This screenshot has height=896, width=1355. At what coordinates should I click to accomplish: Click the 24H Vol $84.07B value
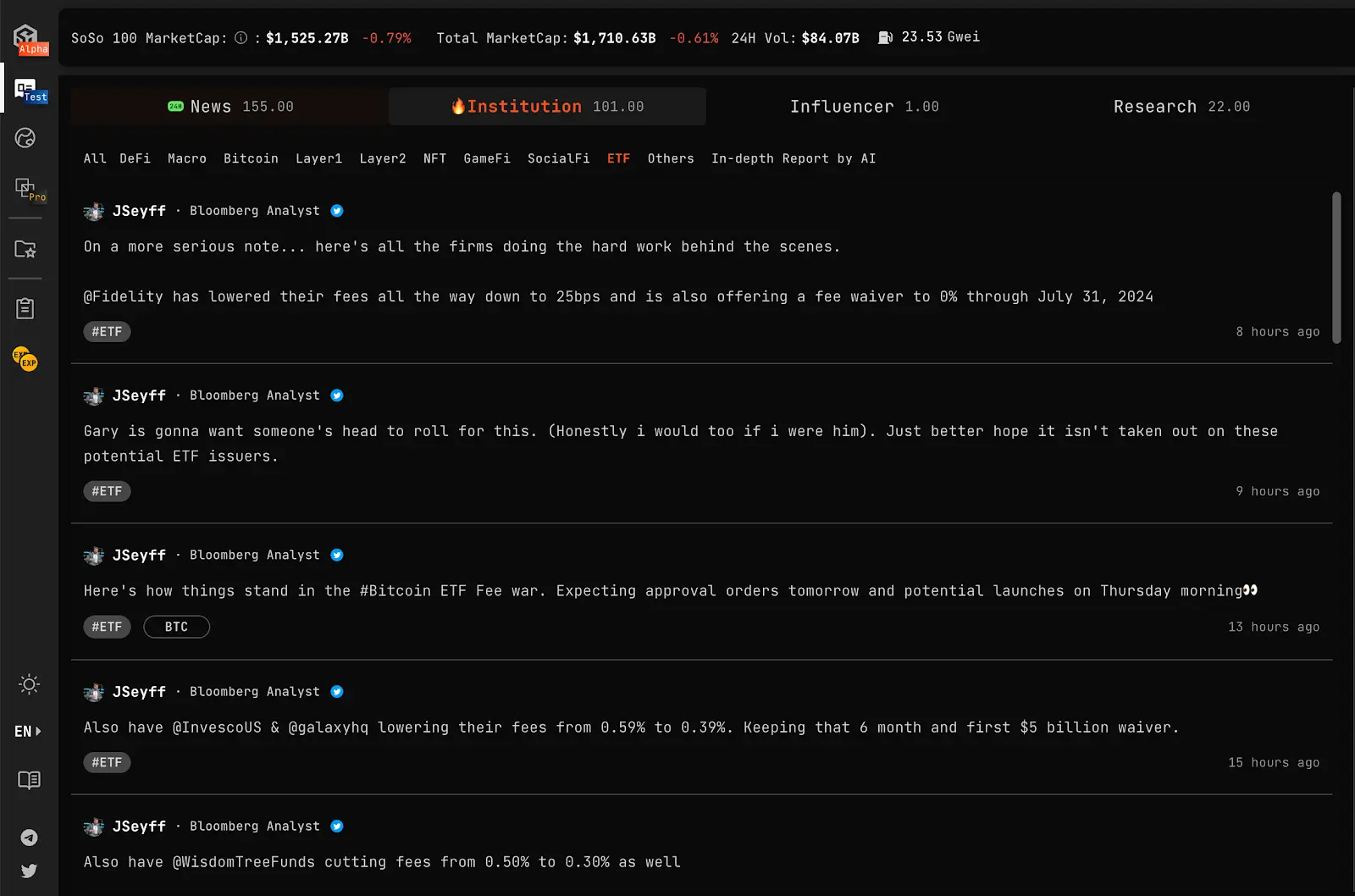(x=830, y=38)
